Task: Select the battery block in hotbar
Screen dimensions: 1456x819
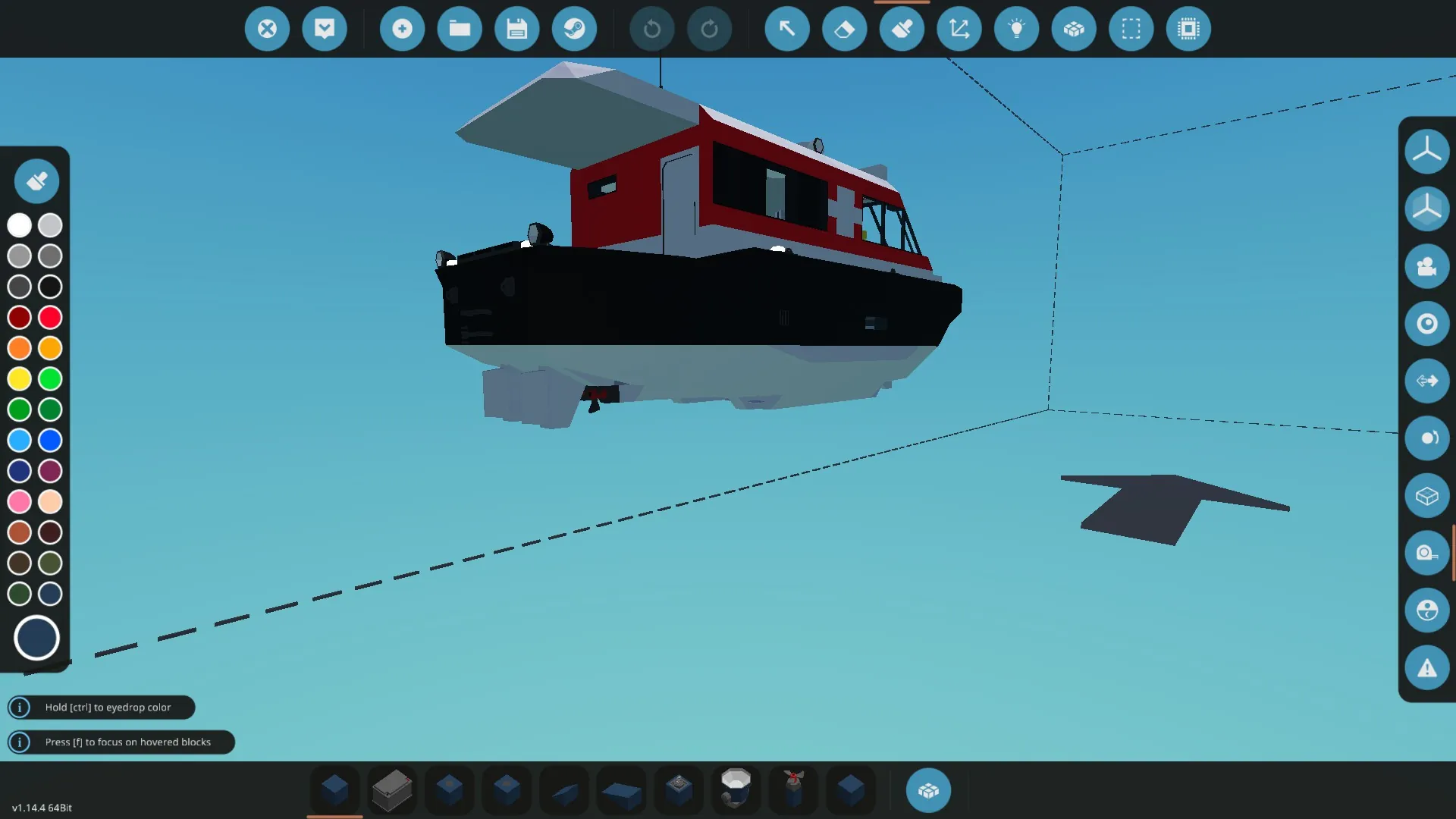Action: pos(392,791)
